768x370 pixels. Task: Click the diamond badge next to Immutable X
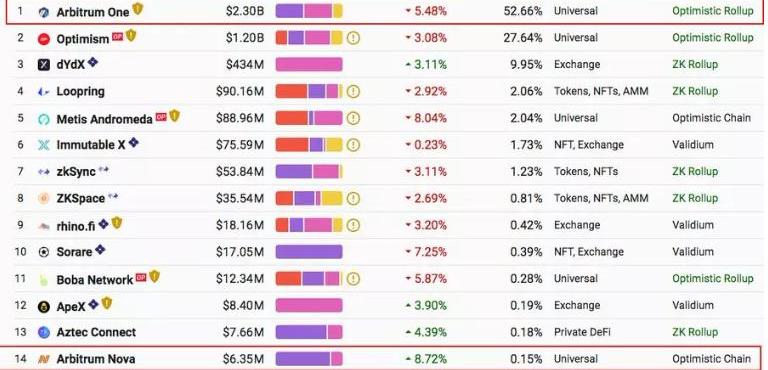(133, 143)
